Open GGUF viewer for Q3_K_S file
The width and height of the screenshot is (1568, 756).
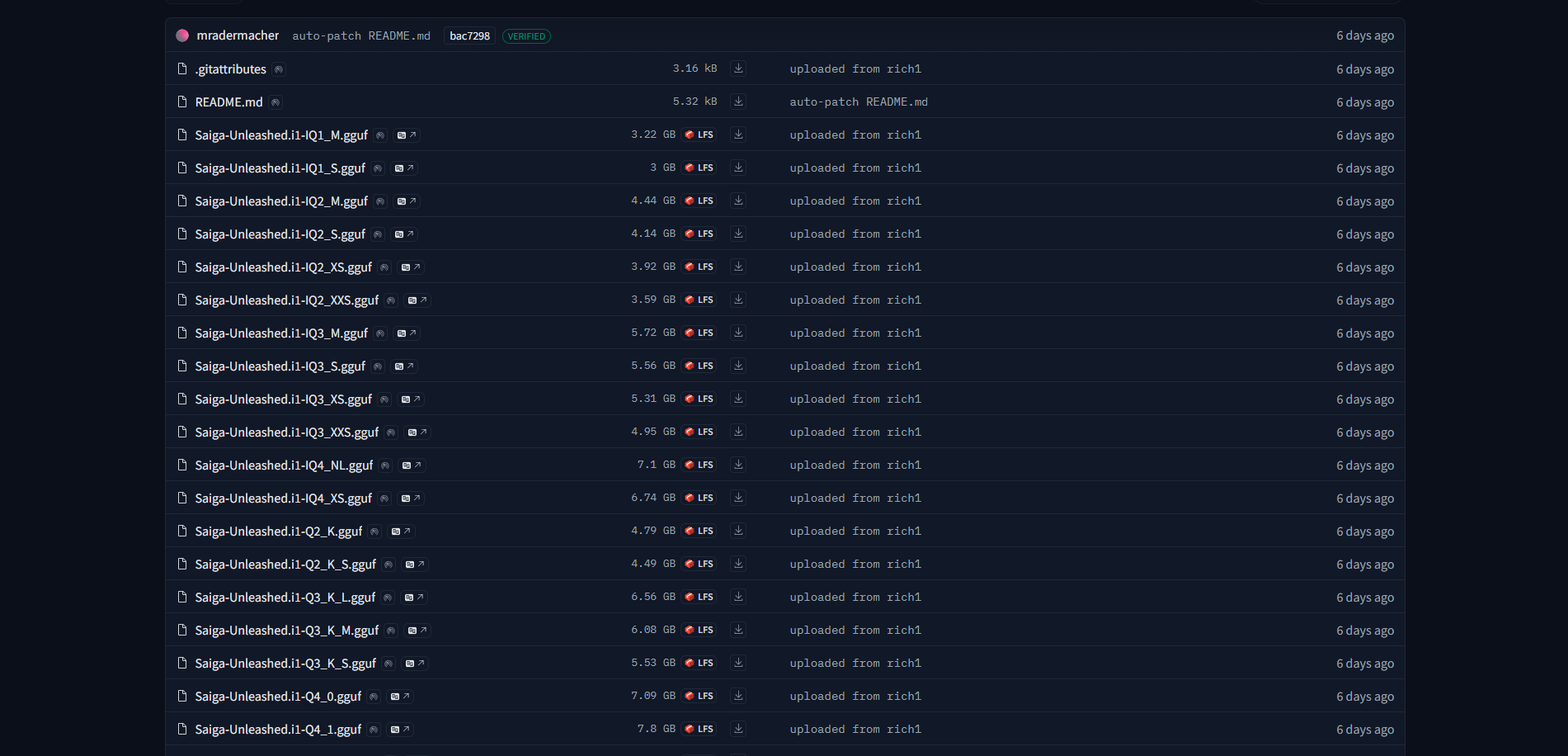[x=415, y=664]
